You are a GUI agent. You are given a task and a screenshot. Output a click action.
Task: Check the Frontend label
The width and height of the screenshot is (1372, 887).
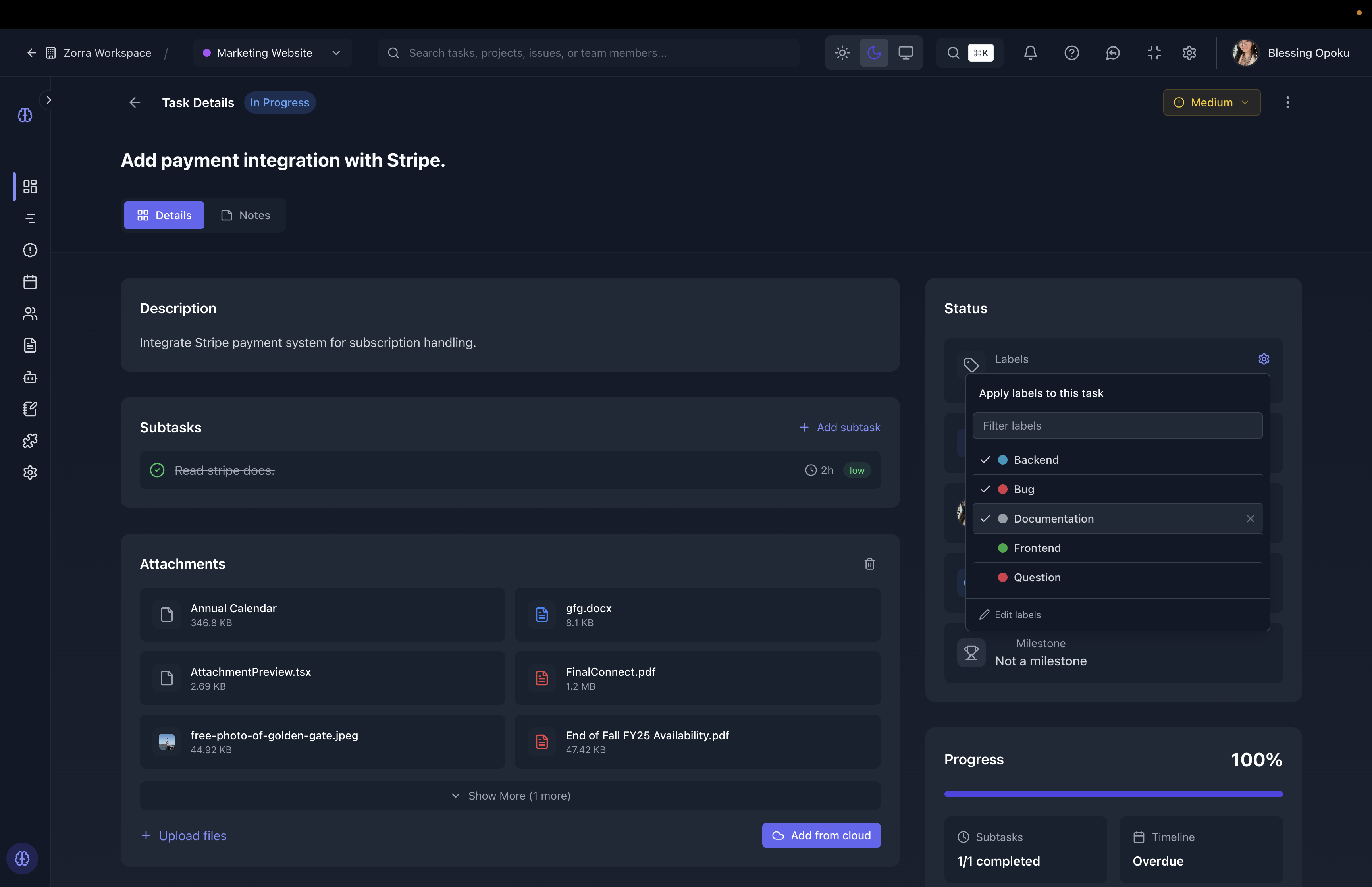tap(1036, 548)
